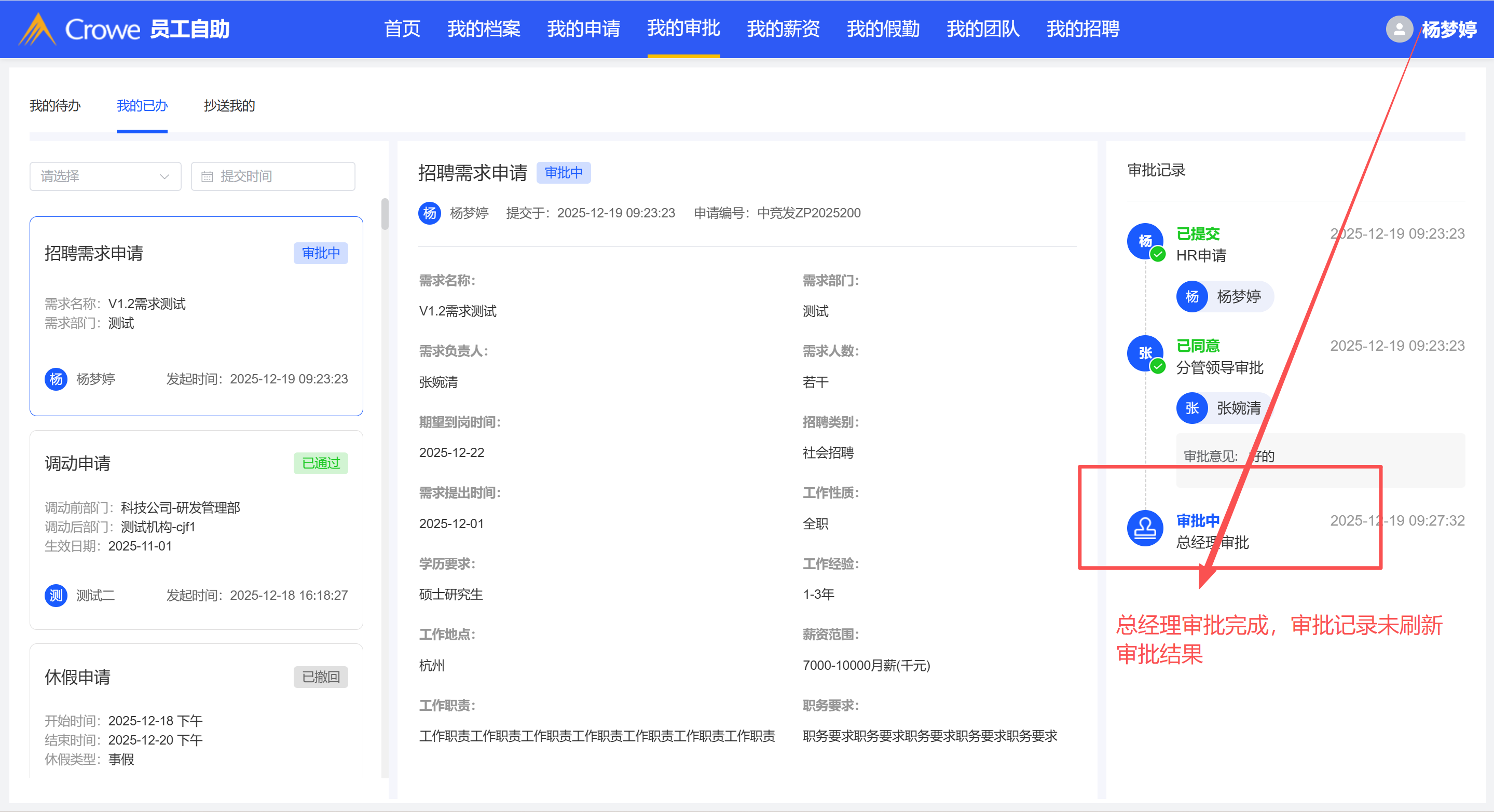This screenshot has width=1494, height=812.
Task: Click the Crowe logo icon
Action: (x=37, y=29)
